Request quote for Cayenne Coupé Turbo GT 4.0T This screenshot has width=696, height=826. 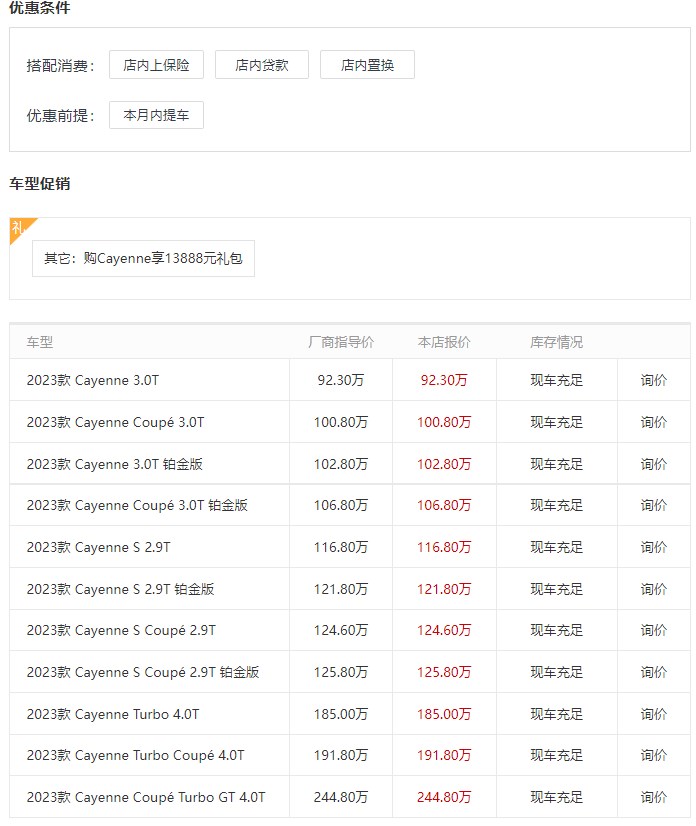tap(653, 797)
